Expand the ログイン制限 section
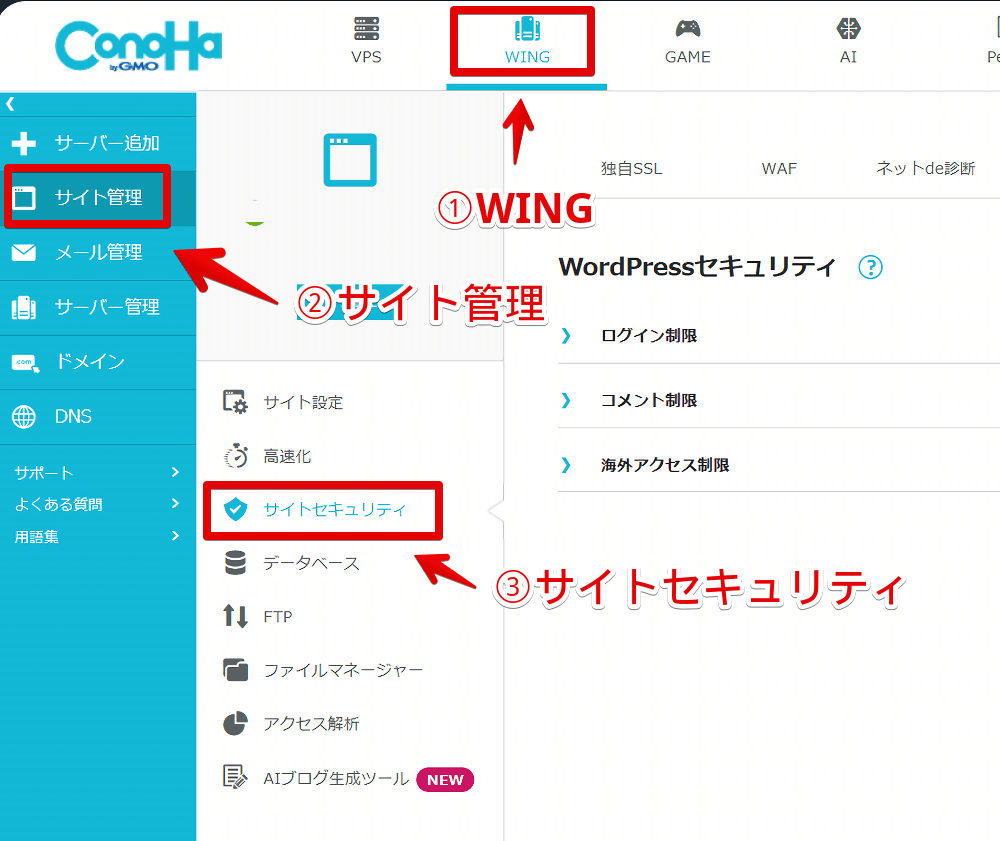The image size is (1000, 841). click(x=648, y=336)
